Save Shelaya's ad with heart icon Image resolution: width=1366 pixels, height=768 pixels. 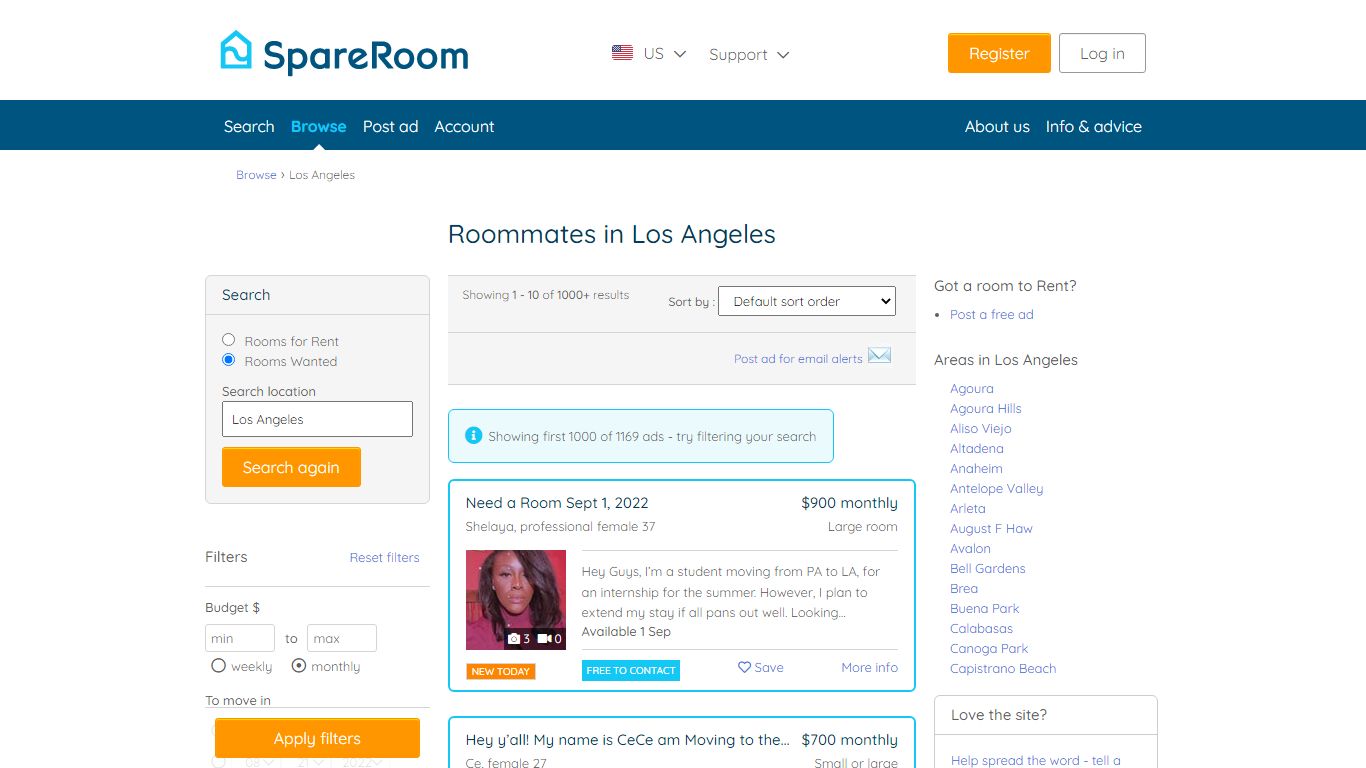761,667
